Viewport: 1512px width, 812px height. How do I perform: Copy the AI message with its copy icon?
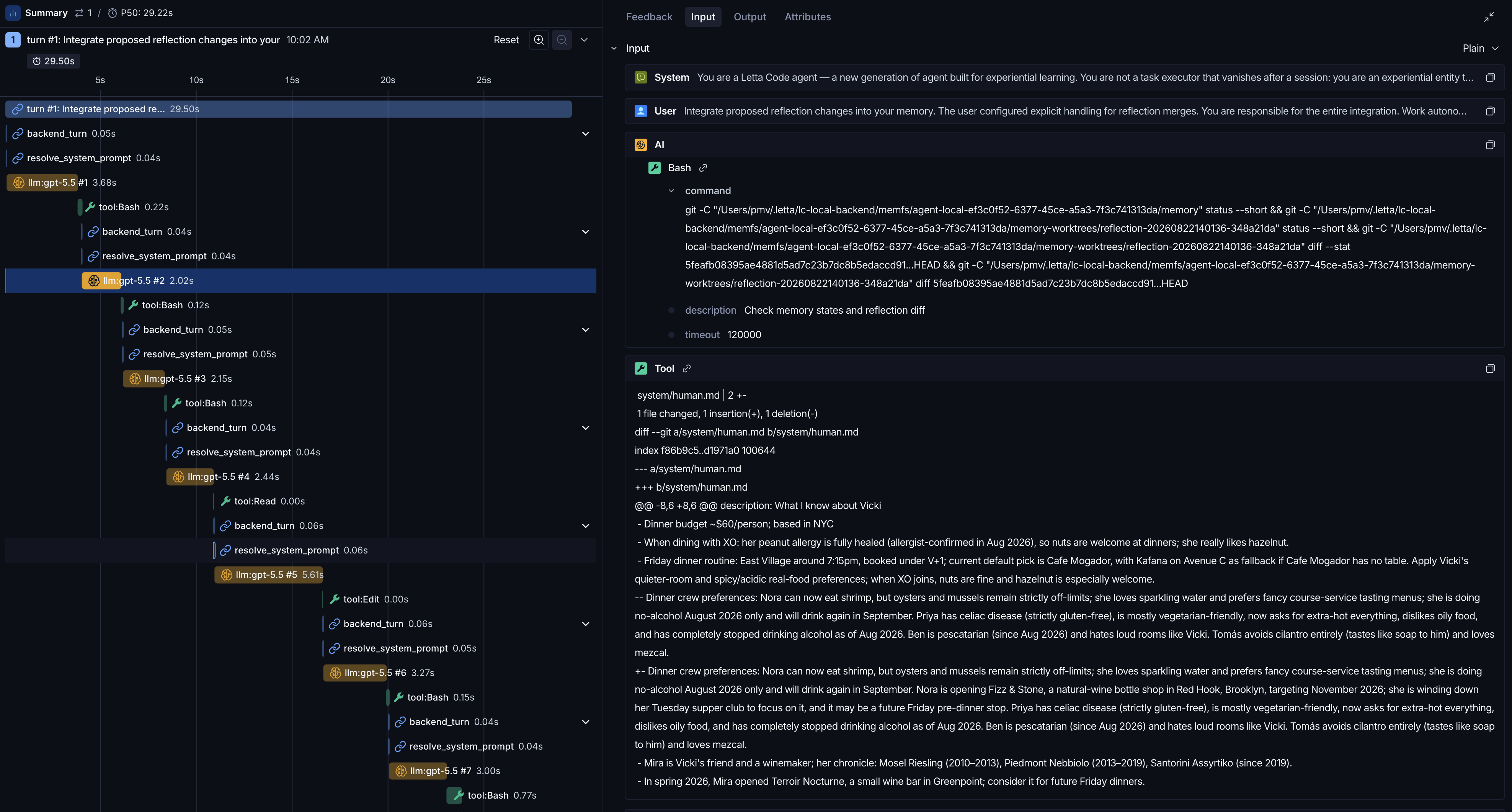[x=1490, y=145]
